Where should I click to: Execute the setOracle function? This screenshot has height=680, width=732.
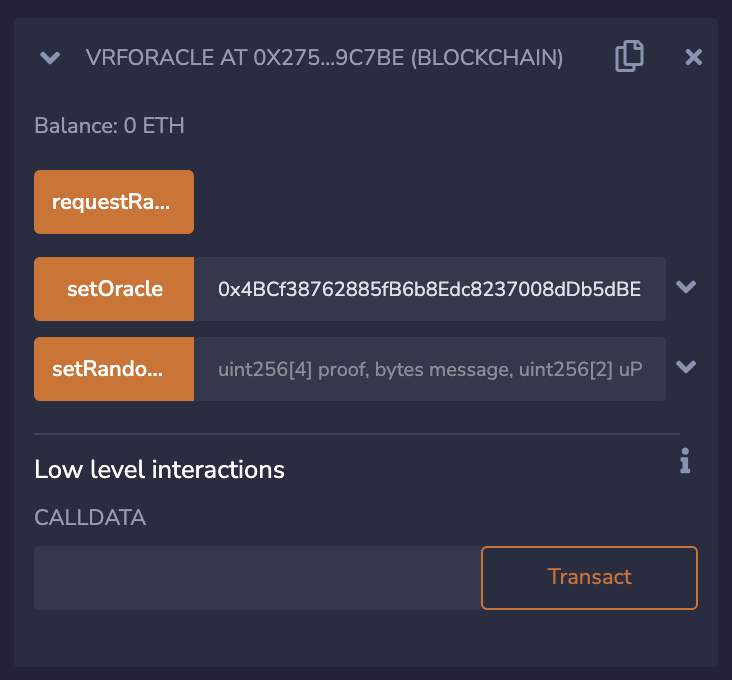[x=114, y=289]
